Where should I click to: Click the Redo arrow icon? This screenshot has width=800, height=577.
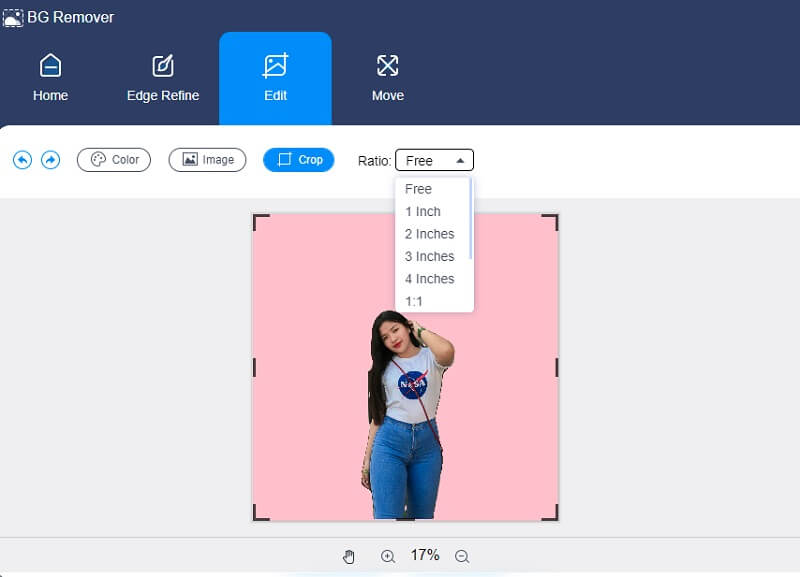click(x=50, y=159)
